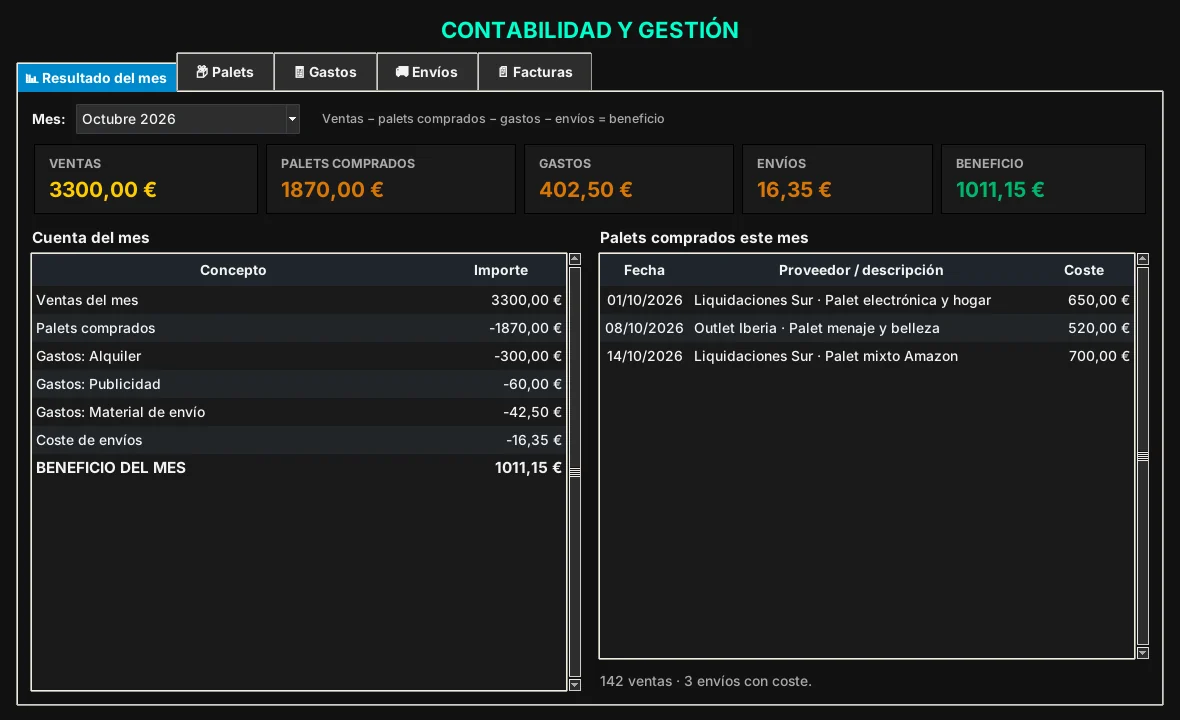Select the BENEFICIO DEL MES row
This screenshot has width=1180, height=720.
[299, 468]
